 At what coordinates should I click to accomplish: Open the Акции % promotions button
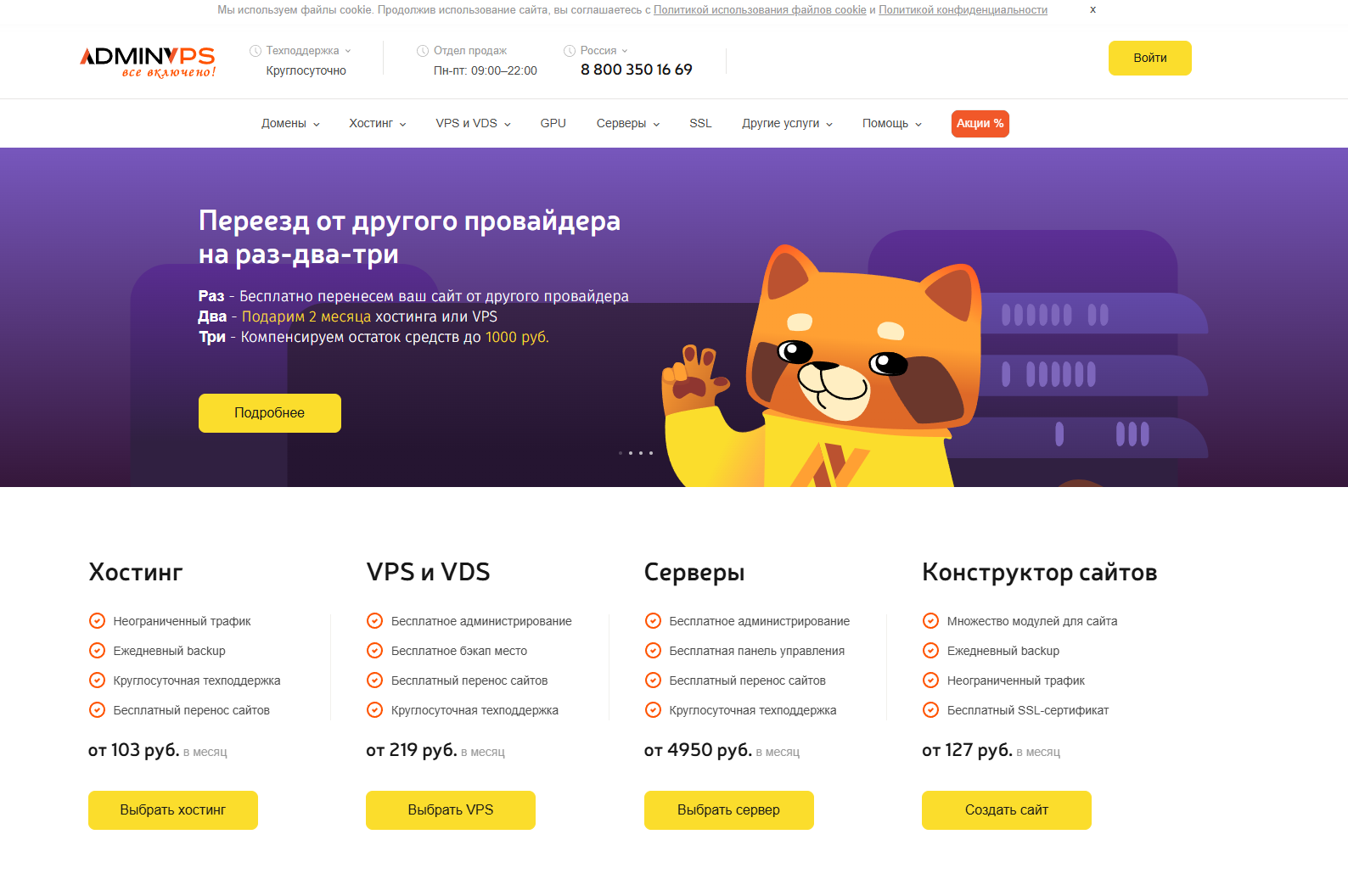980,124
